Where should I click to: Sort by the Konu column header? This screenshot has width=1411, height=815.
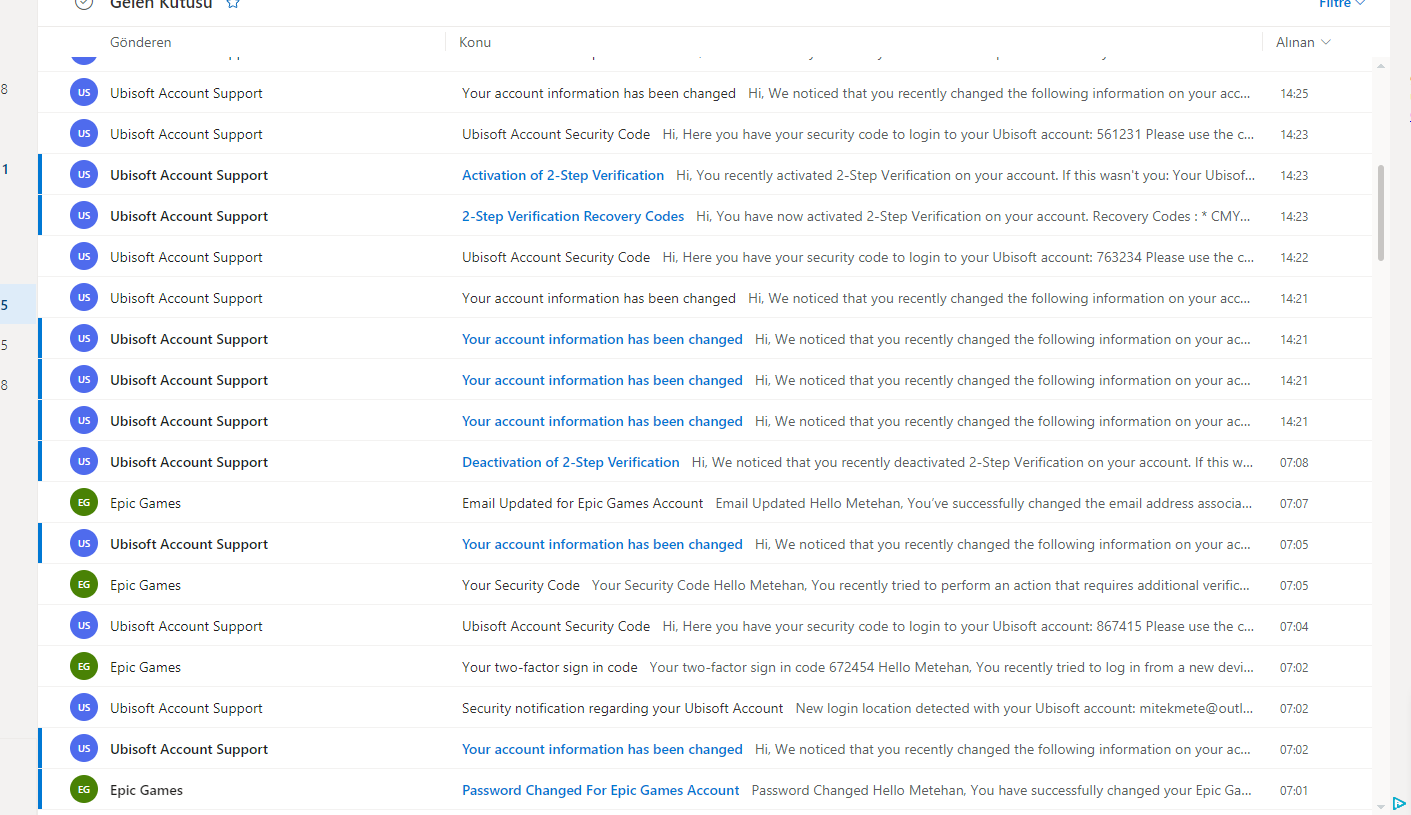pyautogui.click(x=475, y=42)
